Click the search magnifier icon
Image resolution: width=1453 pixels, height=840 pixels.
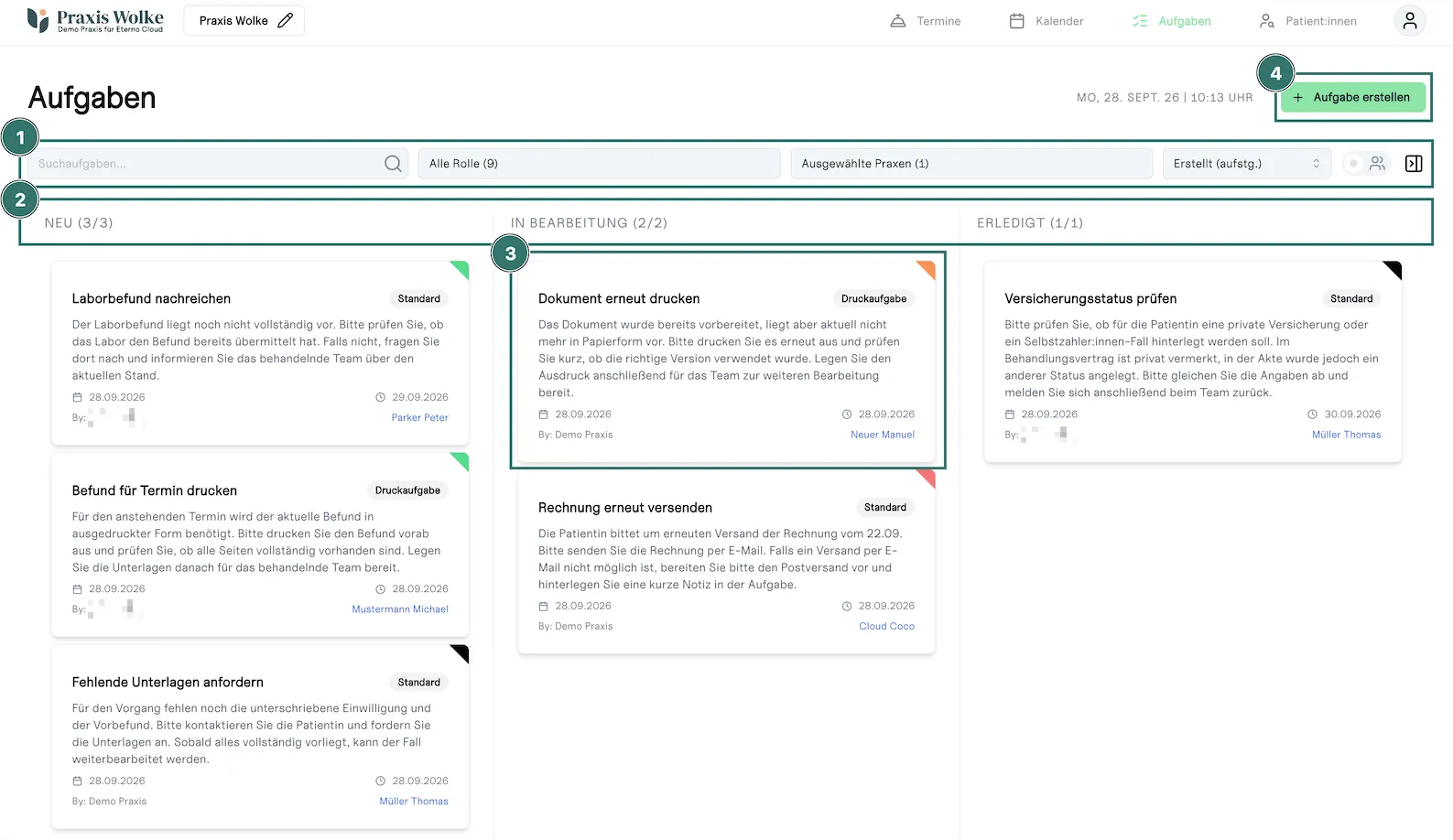[393, 164]
